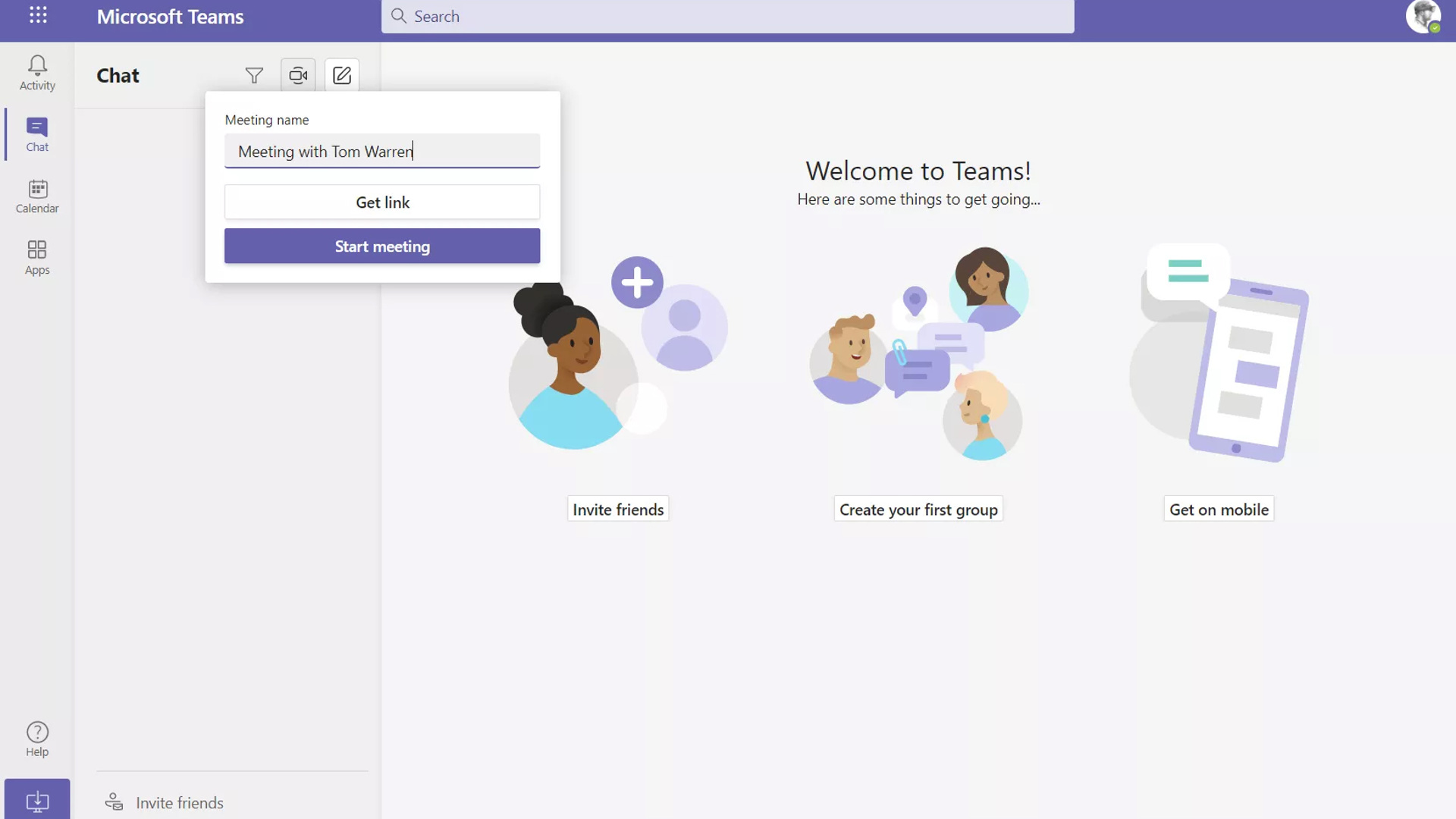This screenshot has height=819, width=1456.
Task: Click the filter icon in Chat header
Action: (254, 74)
